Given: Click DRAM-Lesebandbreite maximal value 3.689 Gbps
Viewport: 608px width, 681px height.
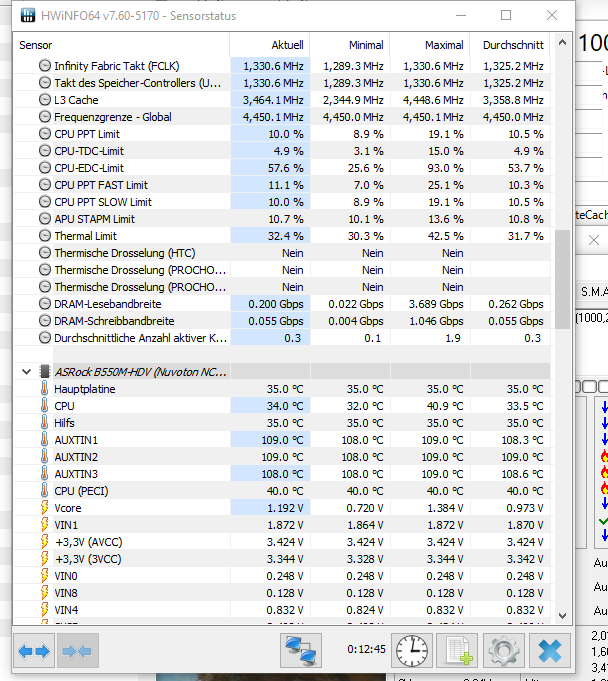Looking at the screenshot, I should [x=436, y=304].
